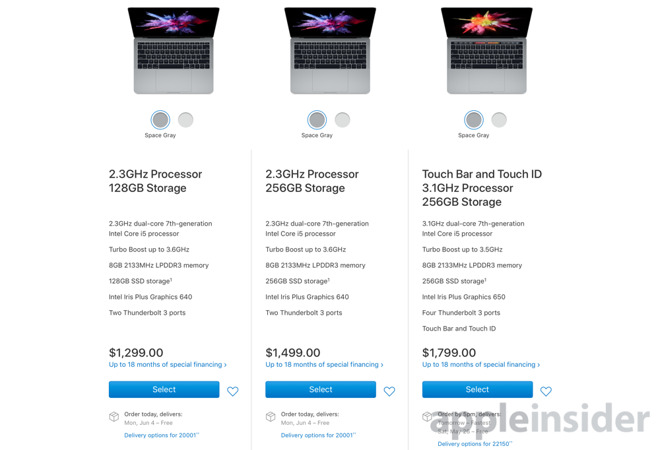Open delivery options for 22150 link
This screenshot has width=660, height=450.
475,443
